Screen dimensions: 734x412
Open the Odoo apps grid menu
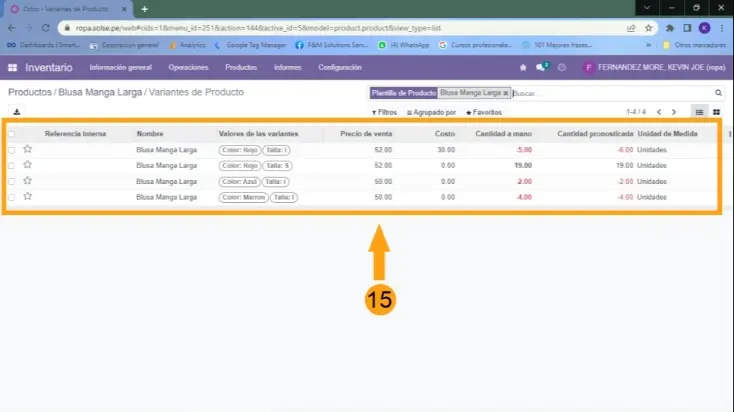click(x=12, y=67)
